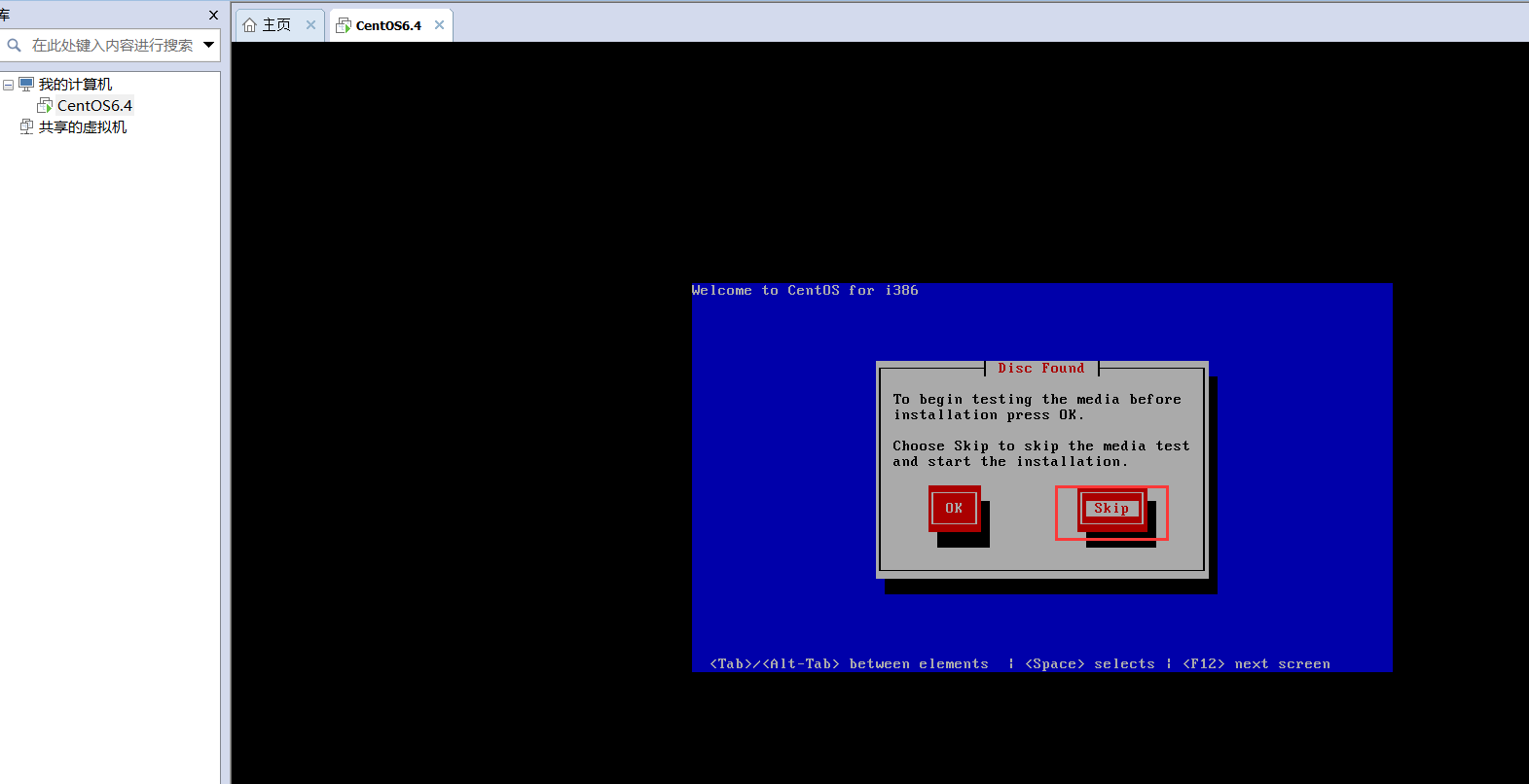Click the '<F12> next screen' hint text
This screenshot has height=784, width=1529.
1256,663
